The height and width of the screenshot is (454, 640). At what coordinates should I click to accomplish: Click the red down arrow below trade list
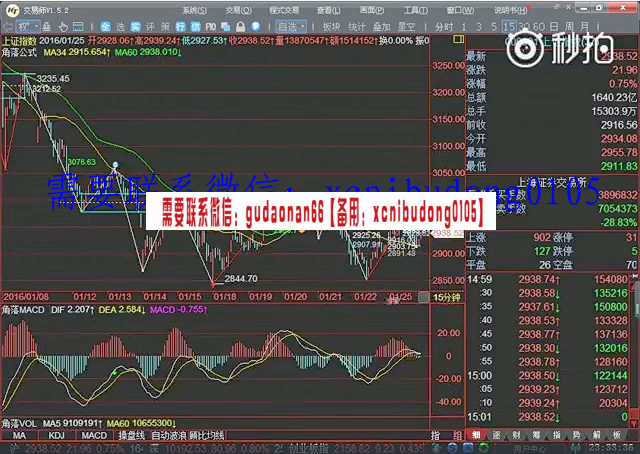click(x=634, y=425)
